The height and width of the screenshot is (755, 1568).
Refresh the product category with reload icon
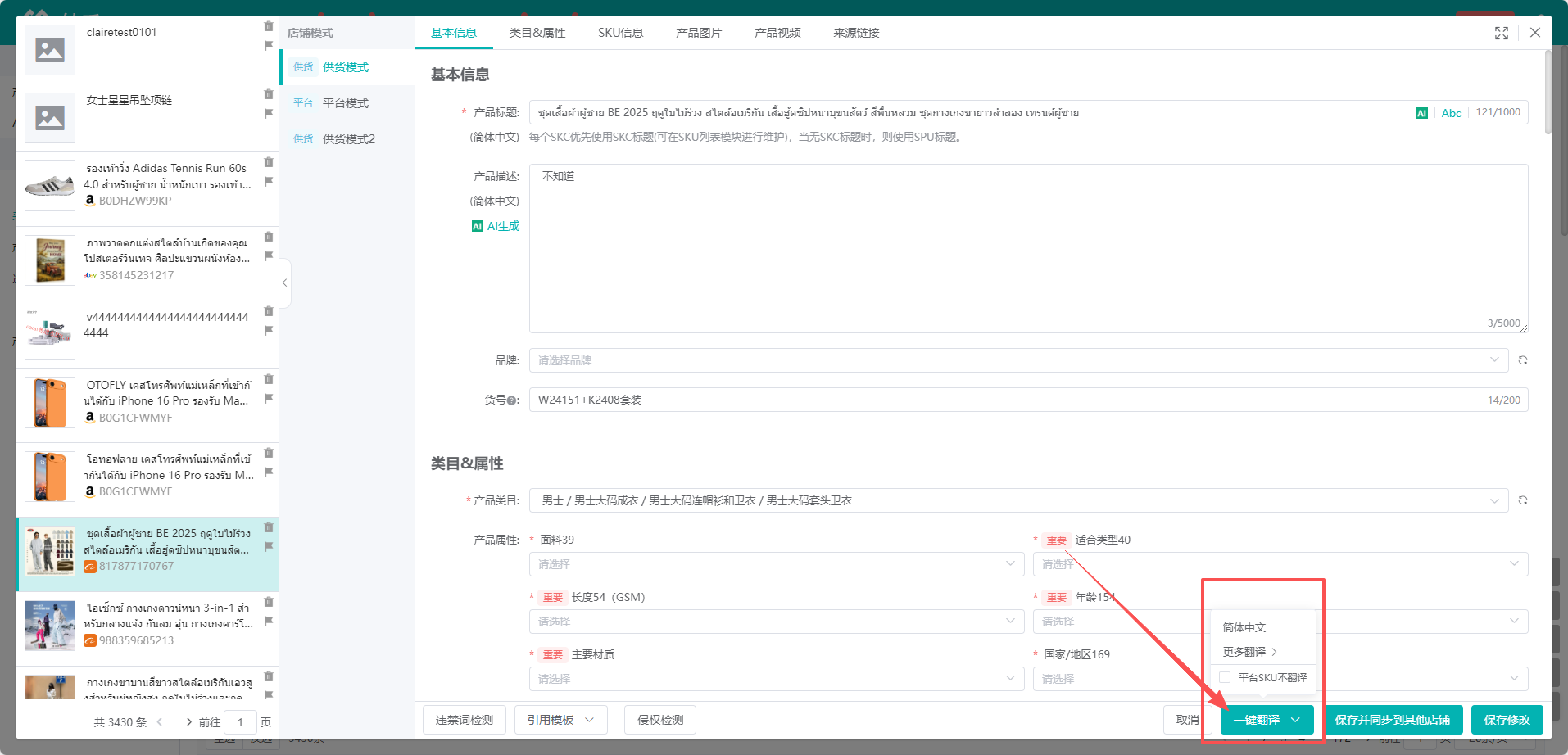(1522, 500)
